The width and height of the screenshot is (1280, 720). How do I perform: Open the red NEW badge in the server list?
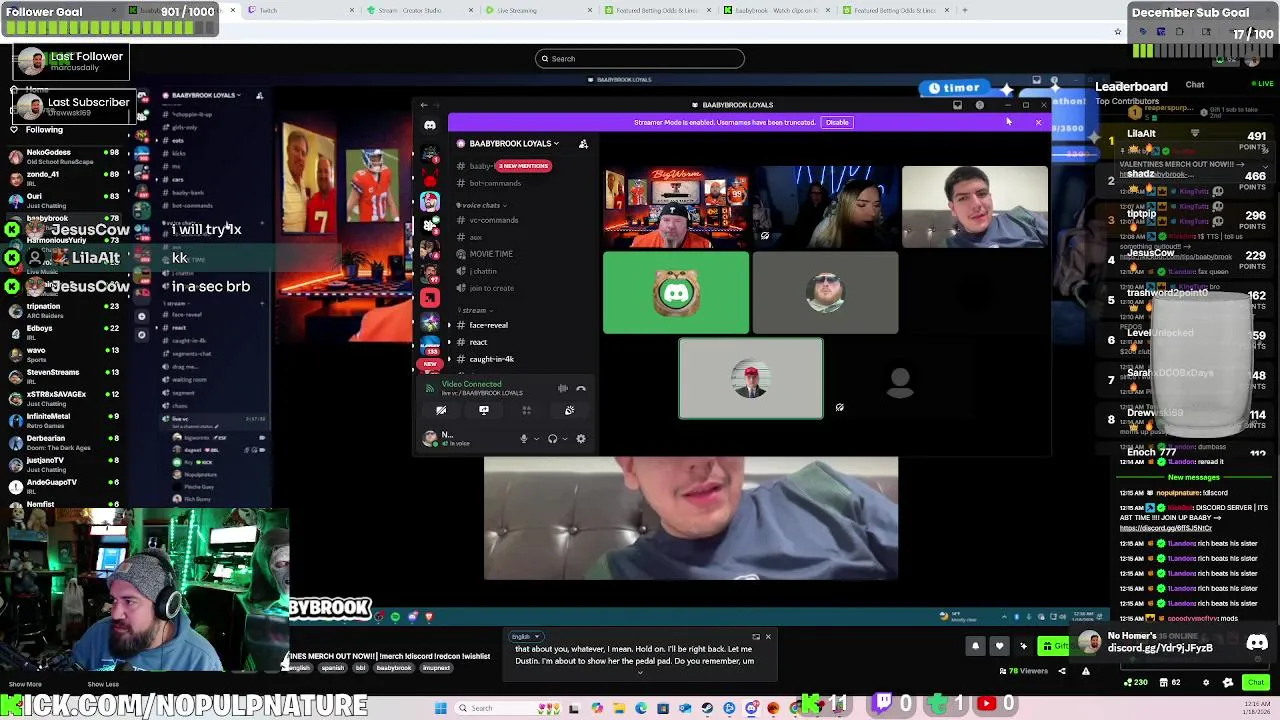tap(430, 364)
